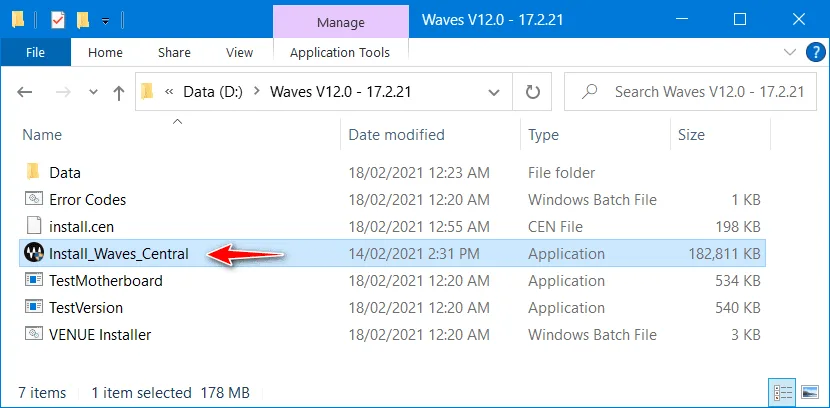
Task: Click the 7 items status bar text
Action: 42,393
